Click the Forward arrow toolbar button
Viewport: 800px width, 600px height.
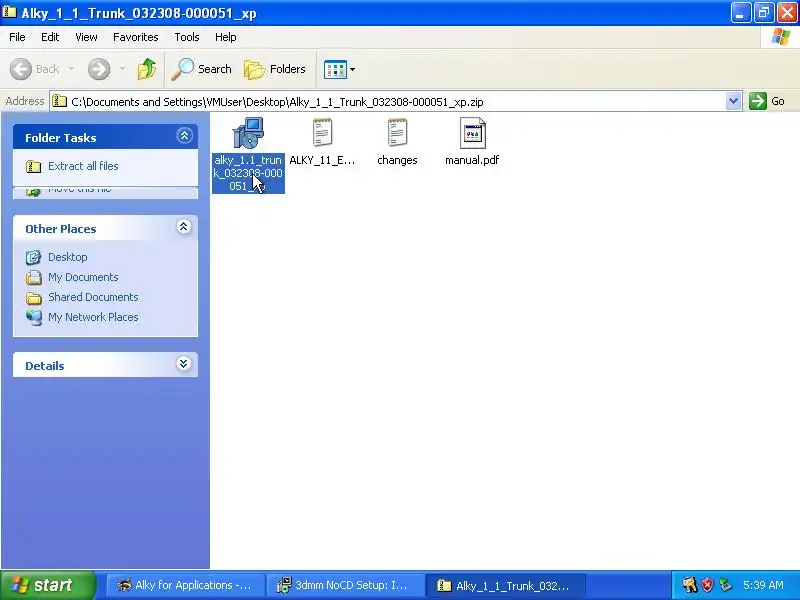click(x=99, y=69)
